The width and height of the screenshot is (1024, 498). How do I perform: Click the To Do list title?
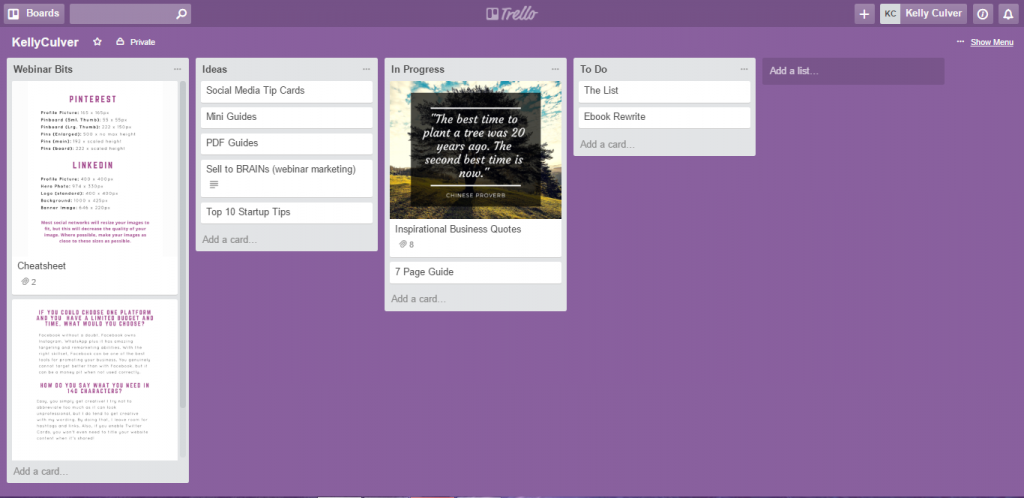pyautogui.click(x=594, y=69)
